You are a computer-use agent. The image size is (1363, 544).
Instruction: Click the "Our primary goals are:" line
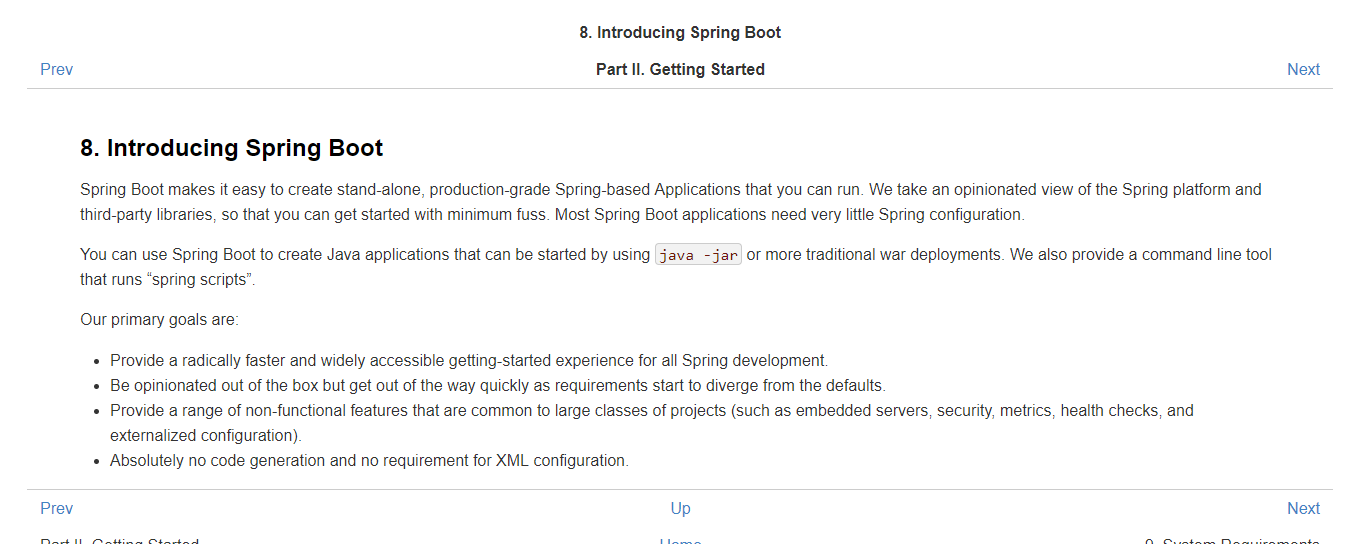[160, 320]
